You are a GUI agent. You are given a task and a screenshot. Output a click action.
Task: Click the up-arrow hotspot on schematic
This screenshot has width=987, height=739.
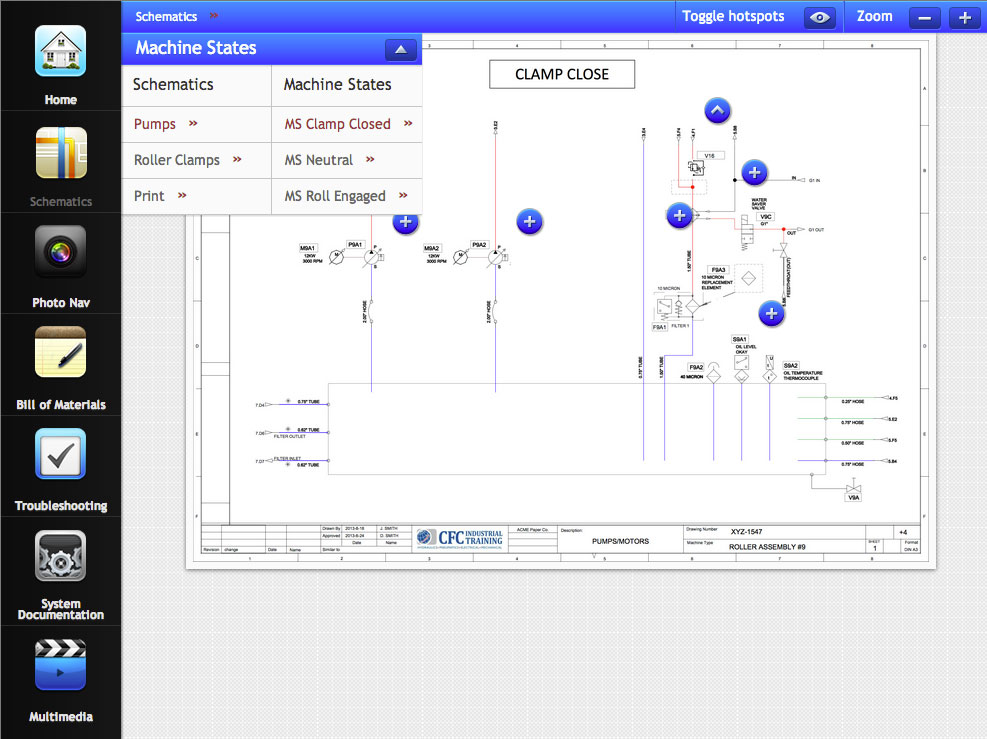(717, 111)
